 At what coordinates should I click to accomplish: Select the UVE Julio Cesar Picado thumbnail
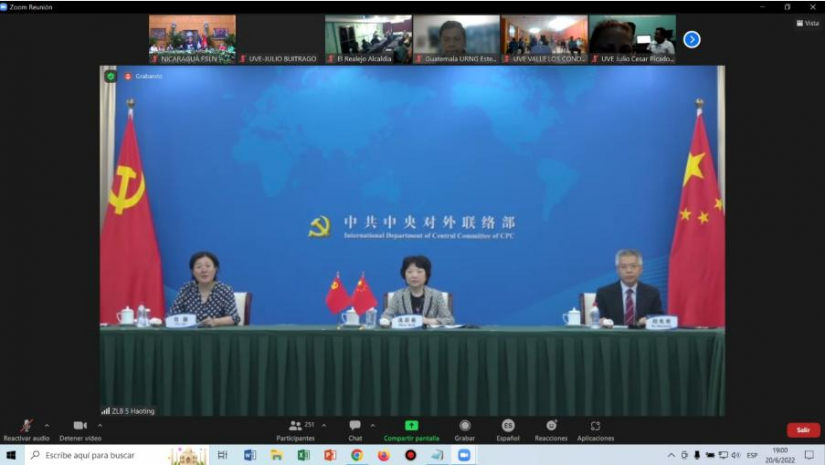pos(632,39)
